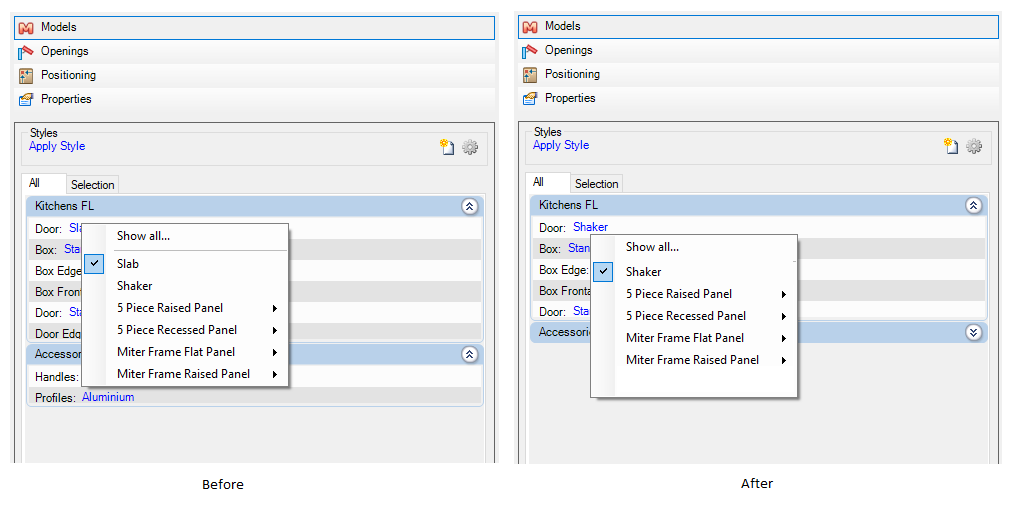Open Positioning section in Before panel
Viewport: 1014px width, 510px height.
(254, 76)
